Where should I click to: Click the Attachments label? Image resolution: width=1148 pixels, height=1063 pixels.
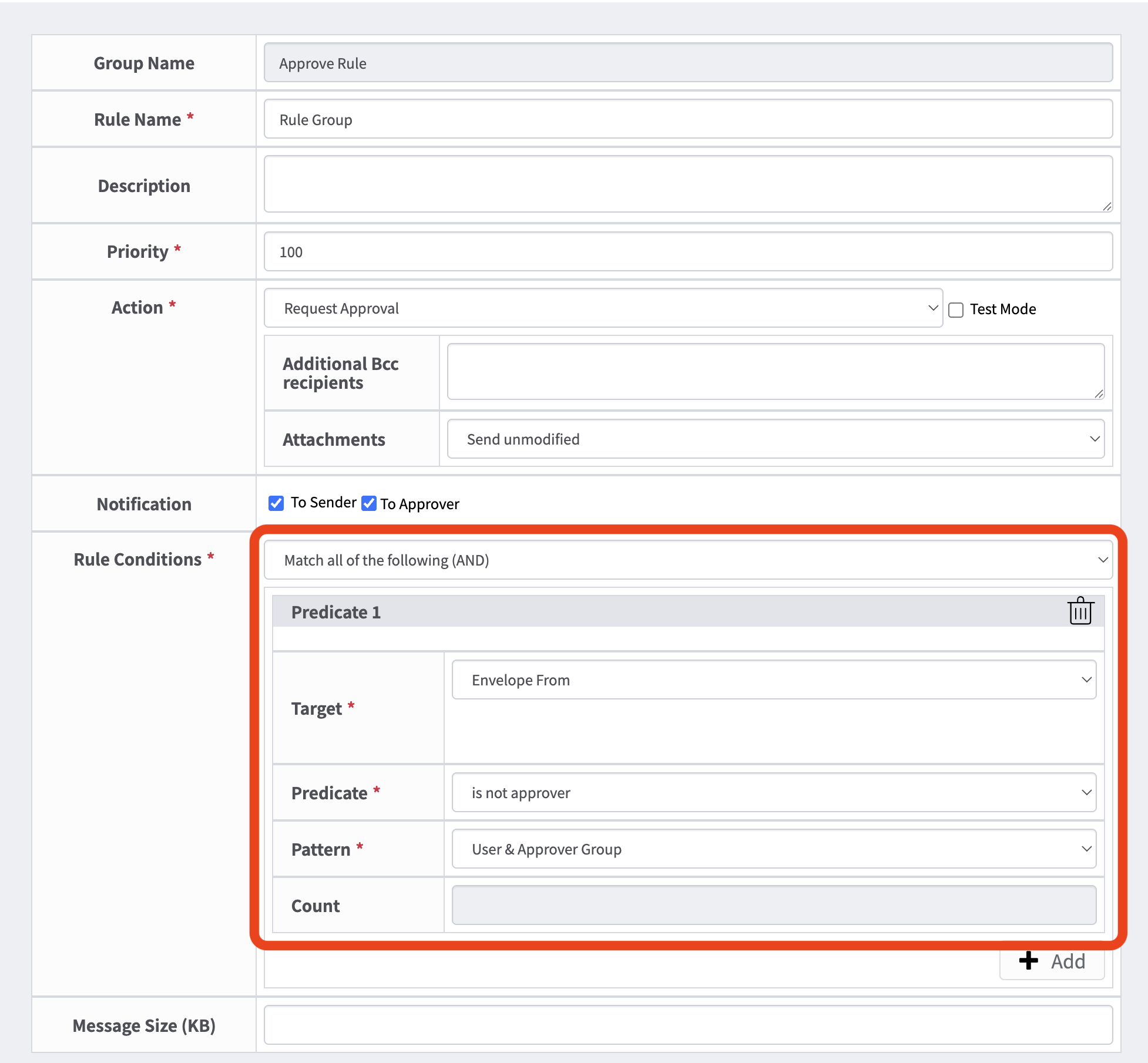click(x=334, y=439)
